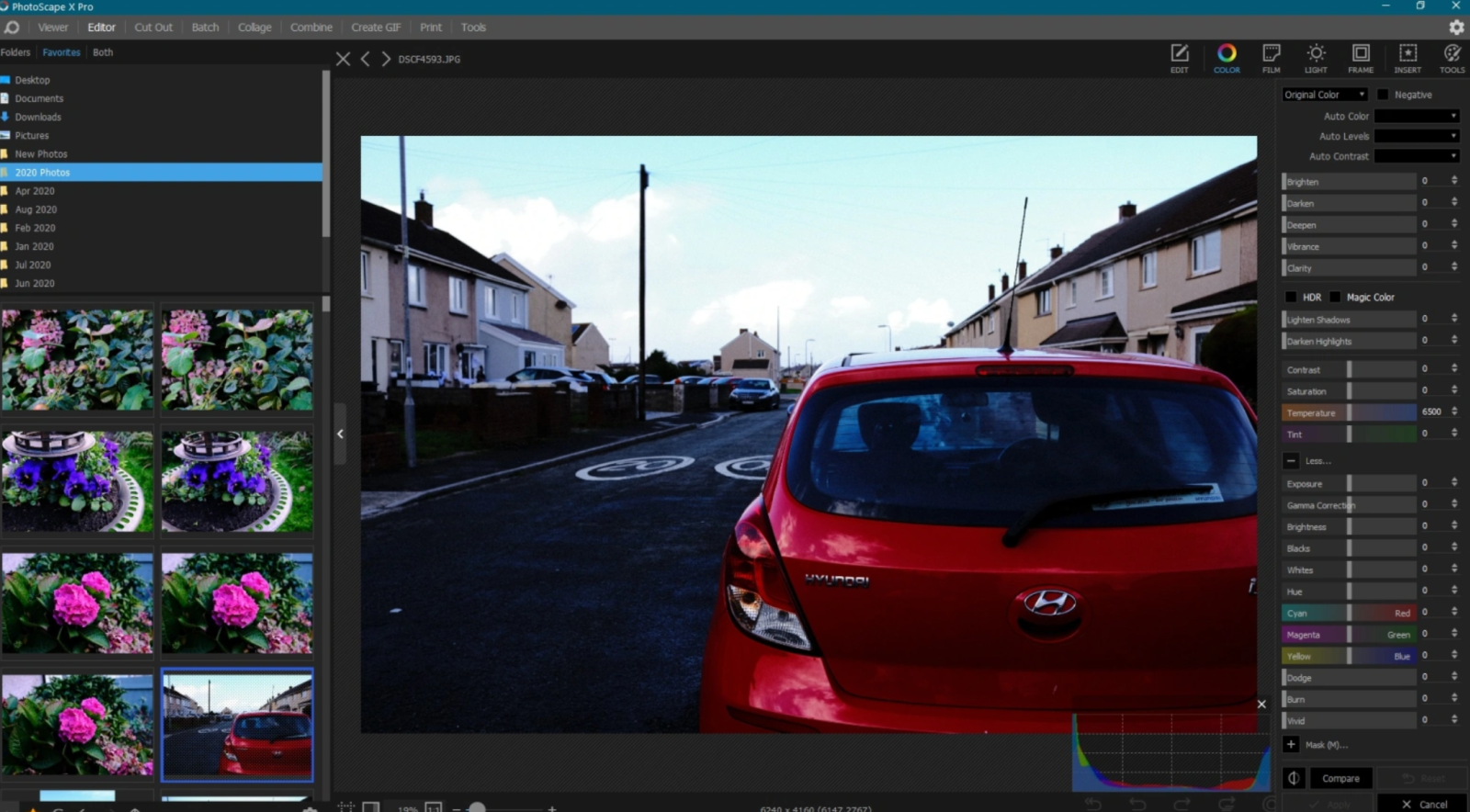Enable the Negative checkbox
Viewport: 1470px width, 812px height.
[x=1383, y=95]
